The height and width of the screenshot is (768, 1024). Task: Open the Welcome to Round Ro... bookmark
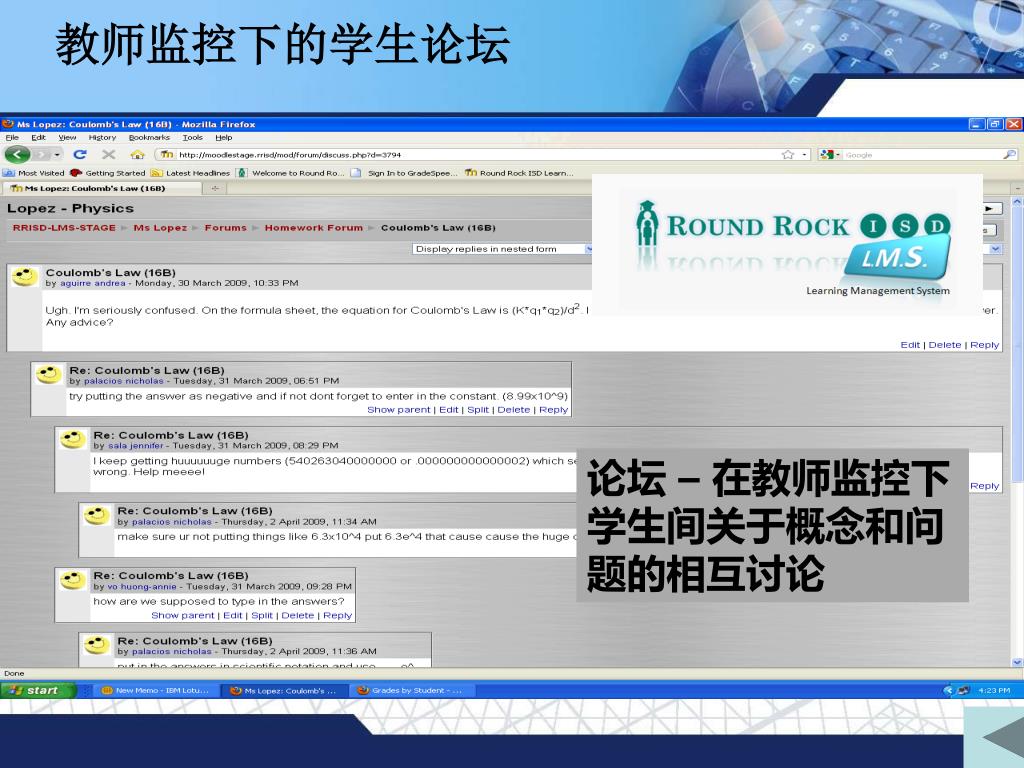[x=291, y=173]
